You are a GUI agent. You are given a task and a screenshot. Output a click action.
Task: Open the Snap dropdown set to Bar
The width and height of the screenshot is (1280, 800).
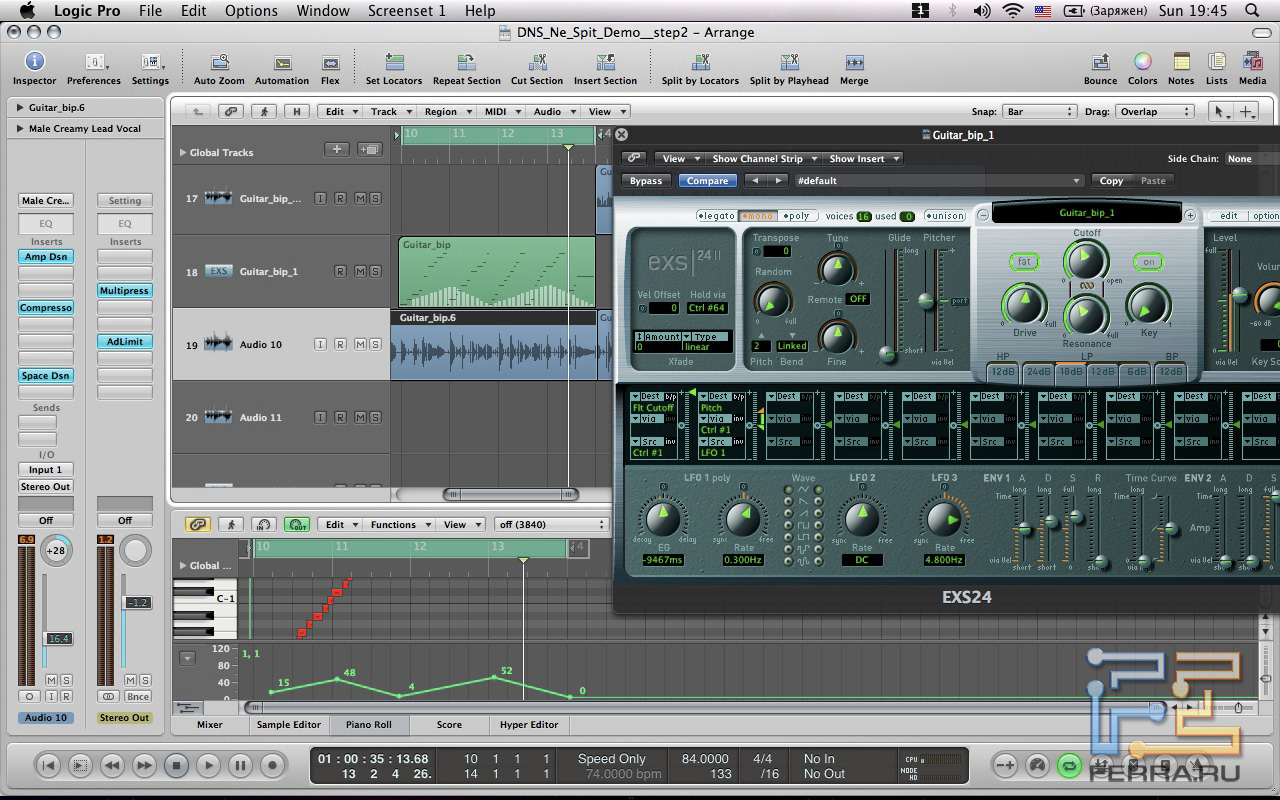click(1040, 112)
